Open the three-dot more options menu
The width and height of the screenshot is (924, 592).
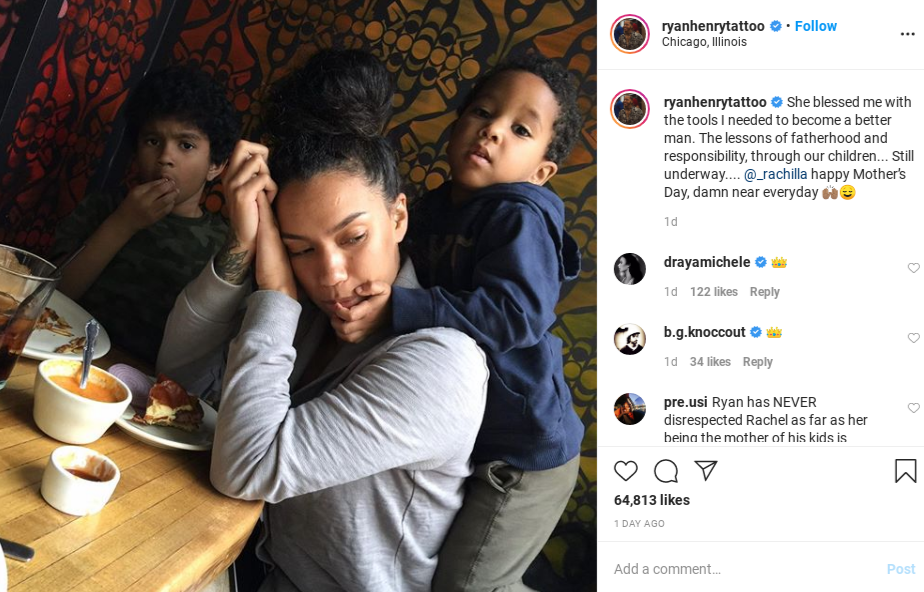(x=908, y=34)
